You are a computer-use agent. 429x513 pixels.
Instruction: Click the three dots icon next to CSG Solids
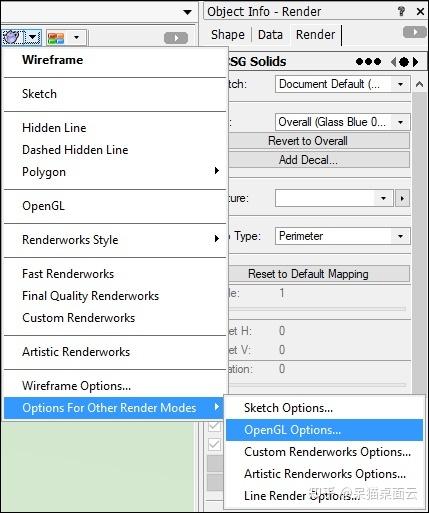click(x=368, y=62)
